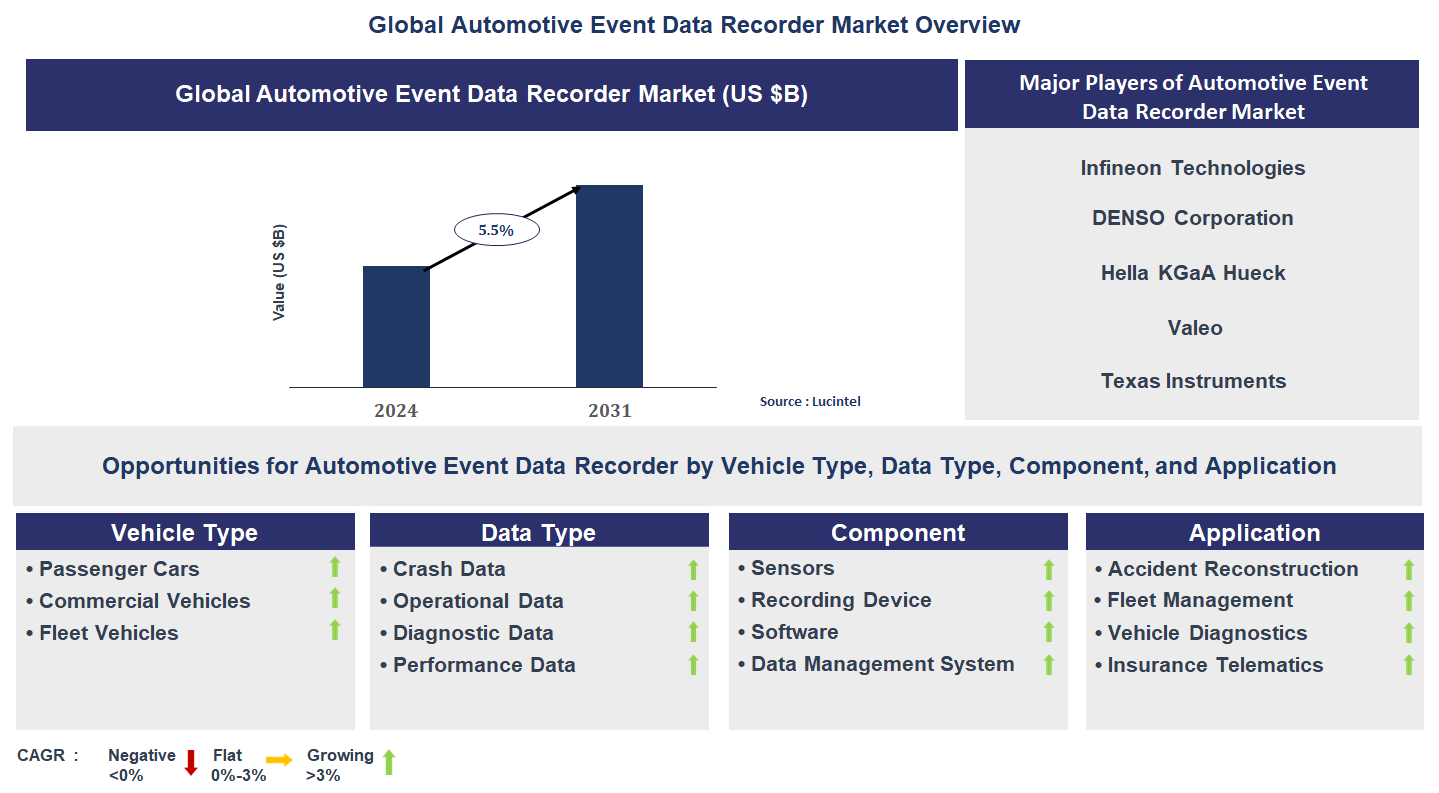1439x793 pixels.
Task: Click the red Negative CAGR arrow in legend
Action: coord(191,763)
